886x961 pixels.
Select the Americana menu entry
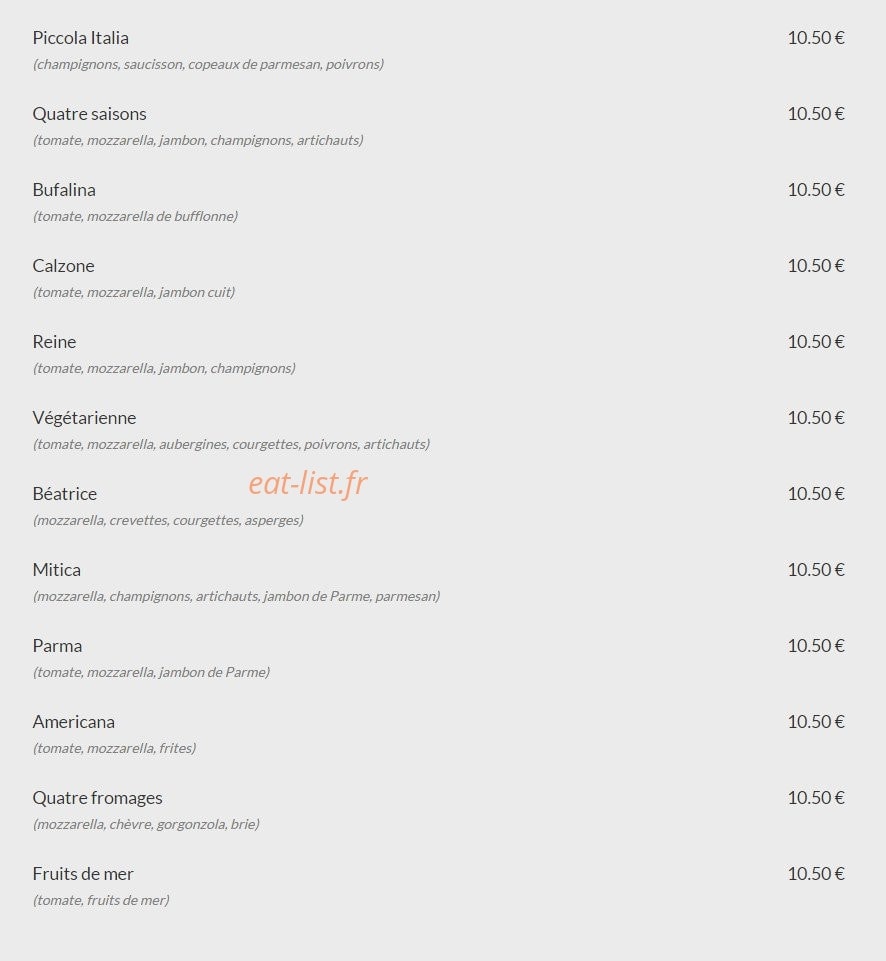pyautogui.click(x=74, y=722)
